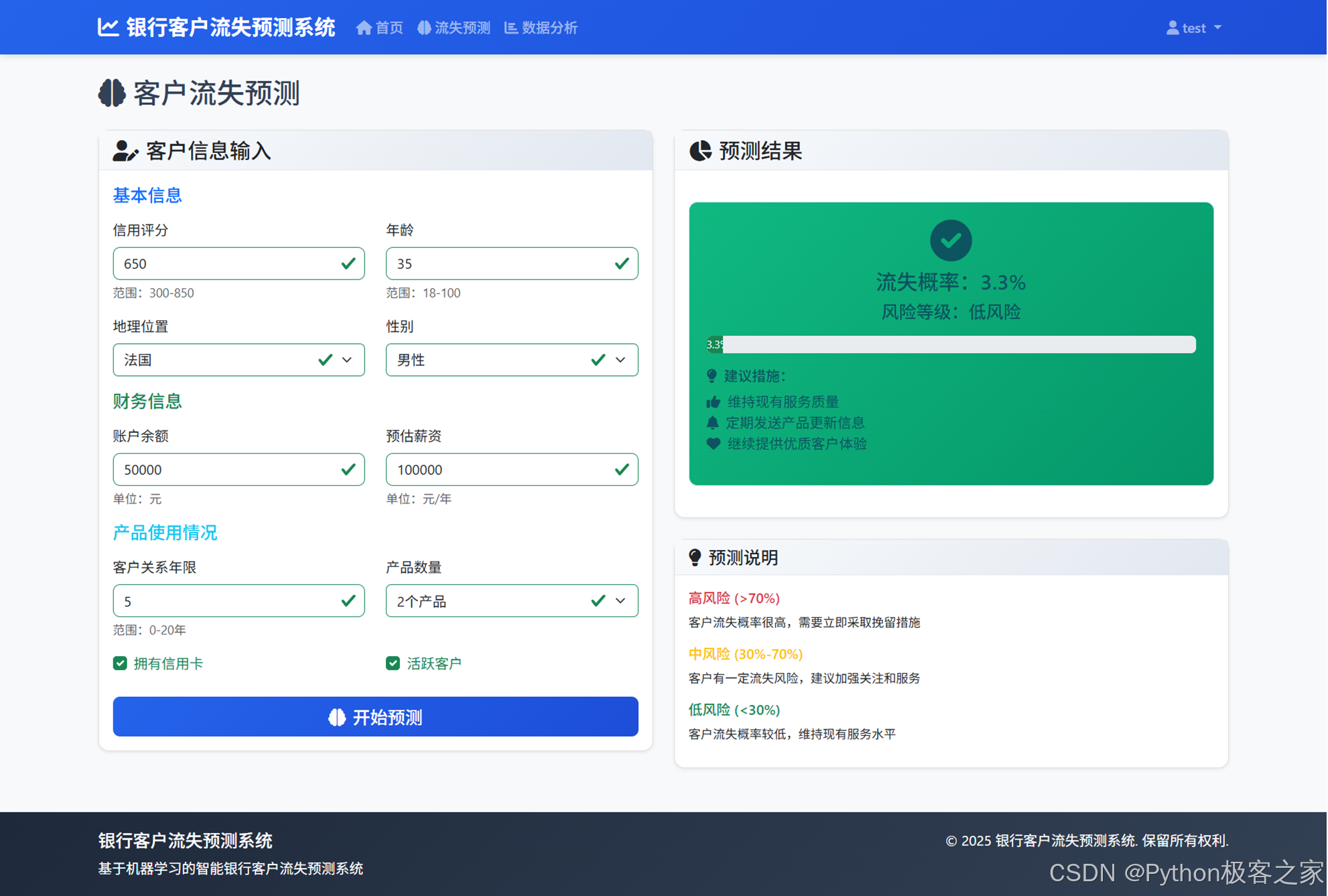
Task: Click the pie chart icon beside 预测结果
Action: 700,151
